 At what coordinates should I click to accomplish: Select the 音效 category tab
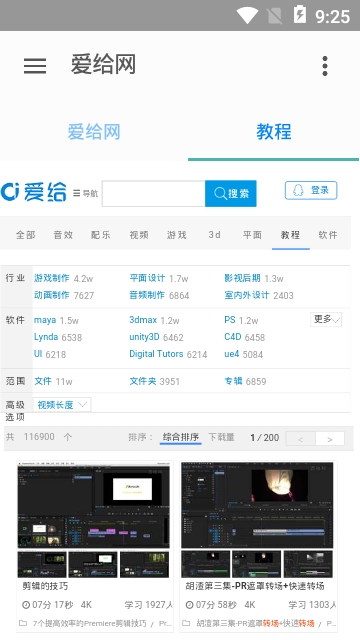(63, 235)
